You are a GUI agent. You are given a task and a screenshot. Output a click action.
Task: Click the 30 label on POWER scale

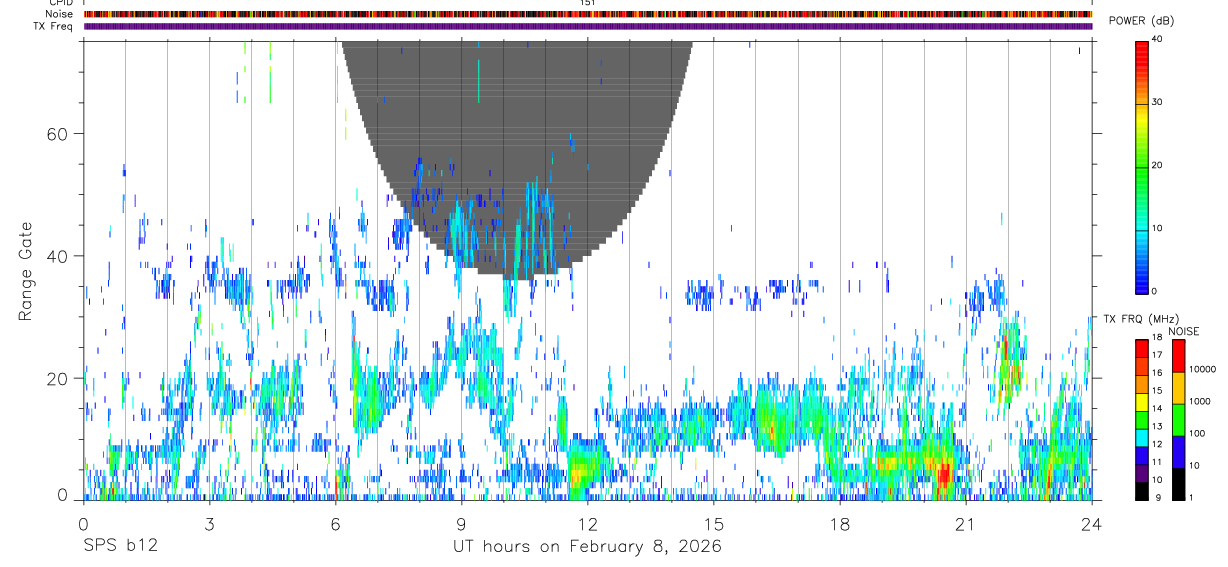tap(1158, 102)
